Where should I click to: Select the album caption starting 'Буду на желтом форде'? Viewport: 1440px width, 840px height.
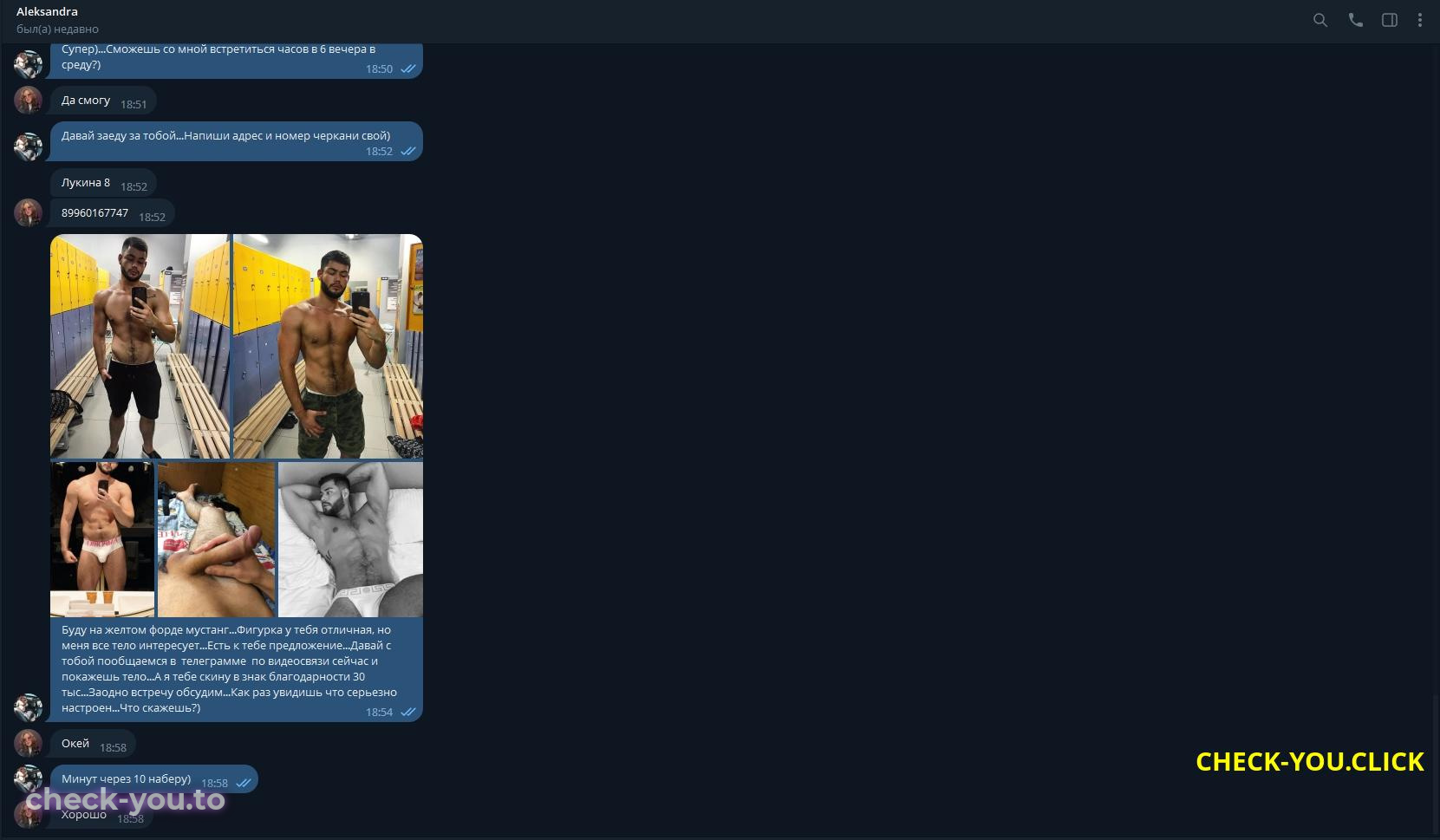230,669
